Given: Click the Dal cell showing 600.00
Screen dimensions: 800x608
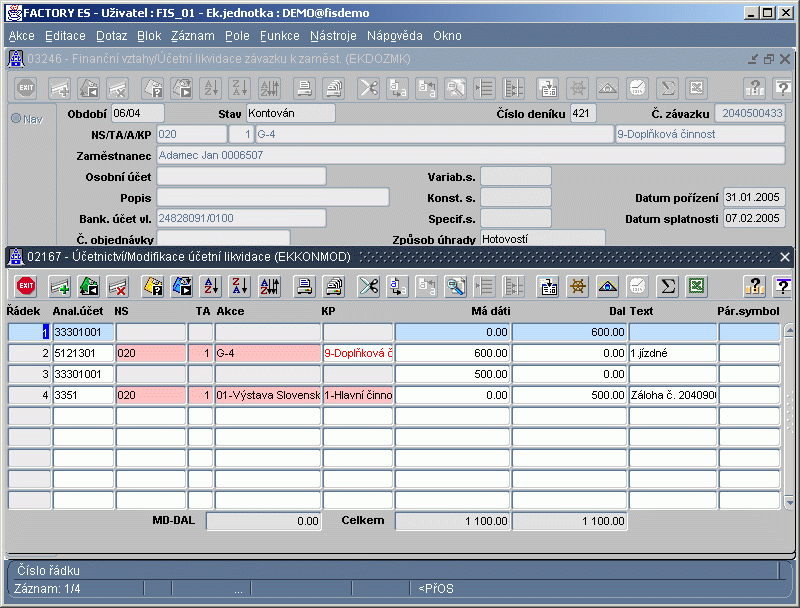Looking at the screenshot, I should point(569,332).
